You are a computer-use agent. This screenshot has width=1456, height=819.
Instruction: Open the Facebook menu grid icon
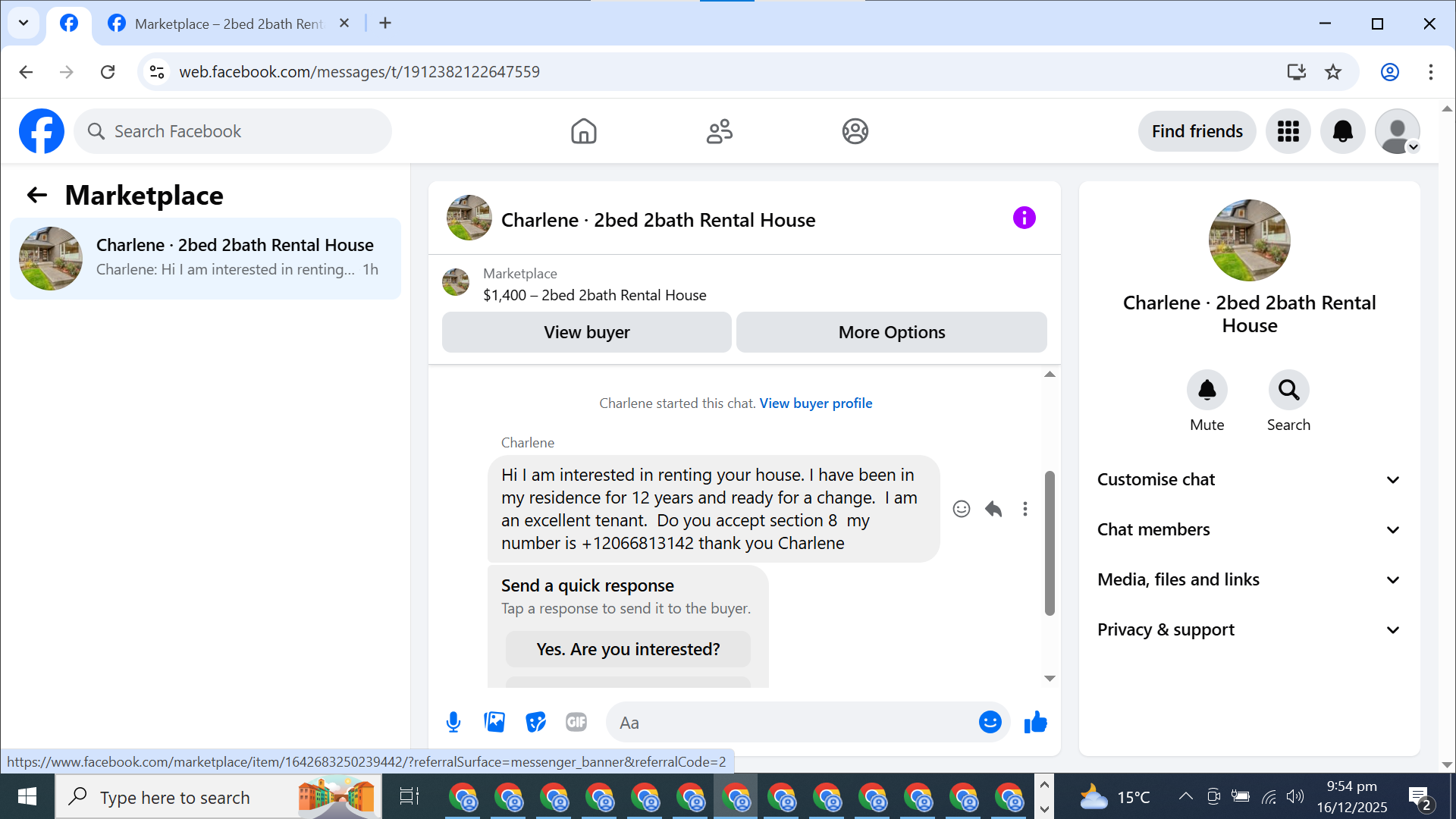tap(1288, 131)
